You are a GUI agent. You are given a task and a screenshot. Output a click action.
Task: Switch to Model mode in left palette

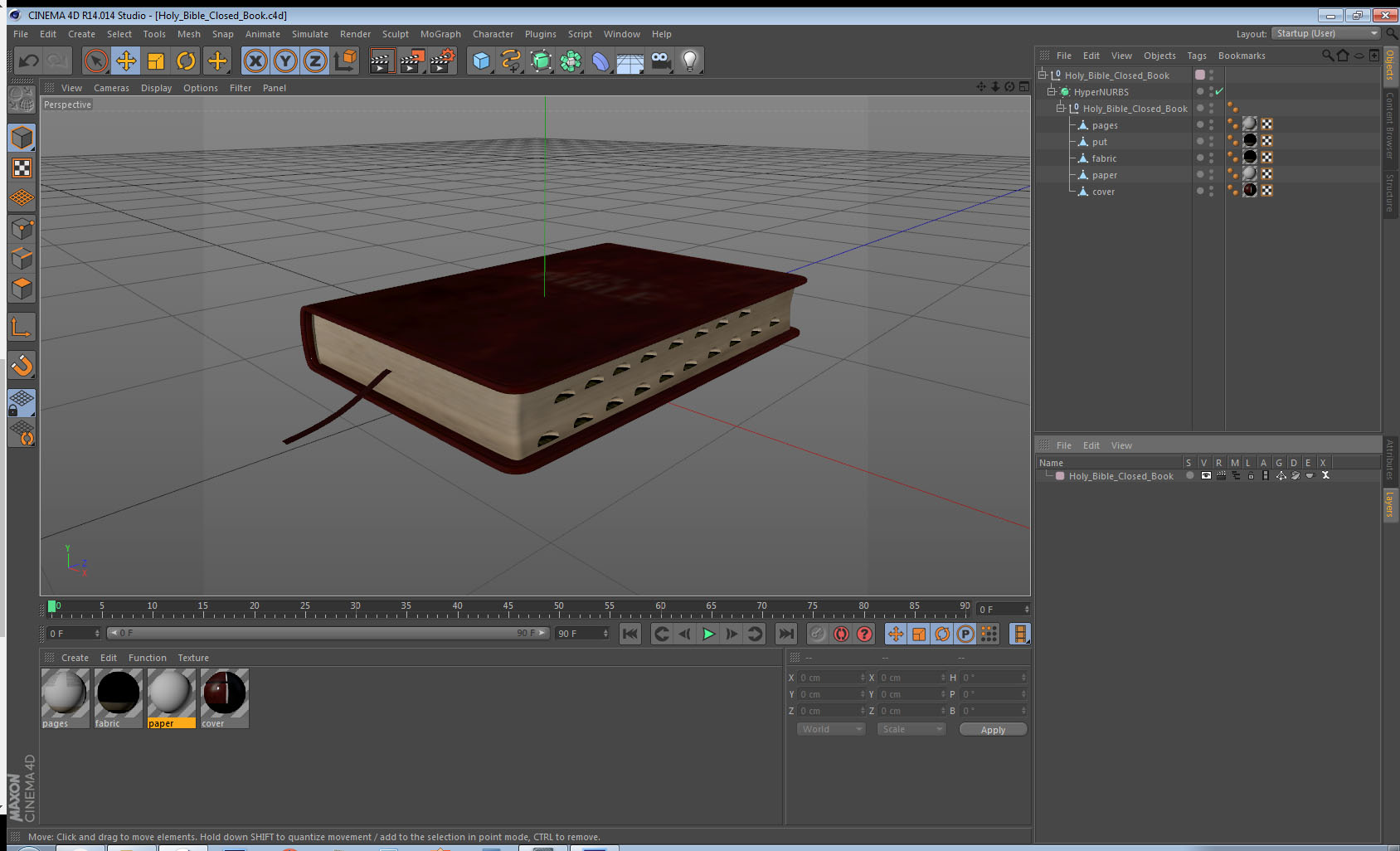(22, 138)
